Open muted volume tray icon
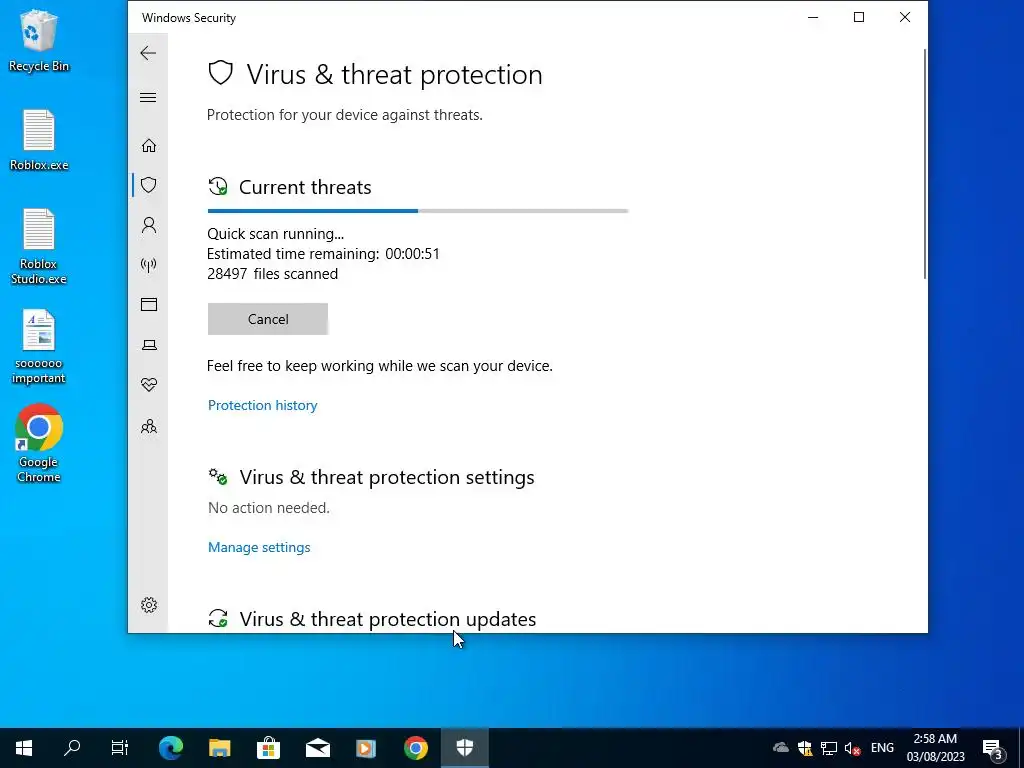The image size is (1024, 768). [852, 748]
